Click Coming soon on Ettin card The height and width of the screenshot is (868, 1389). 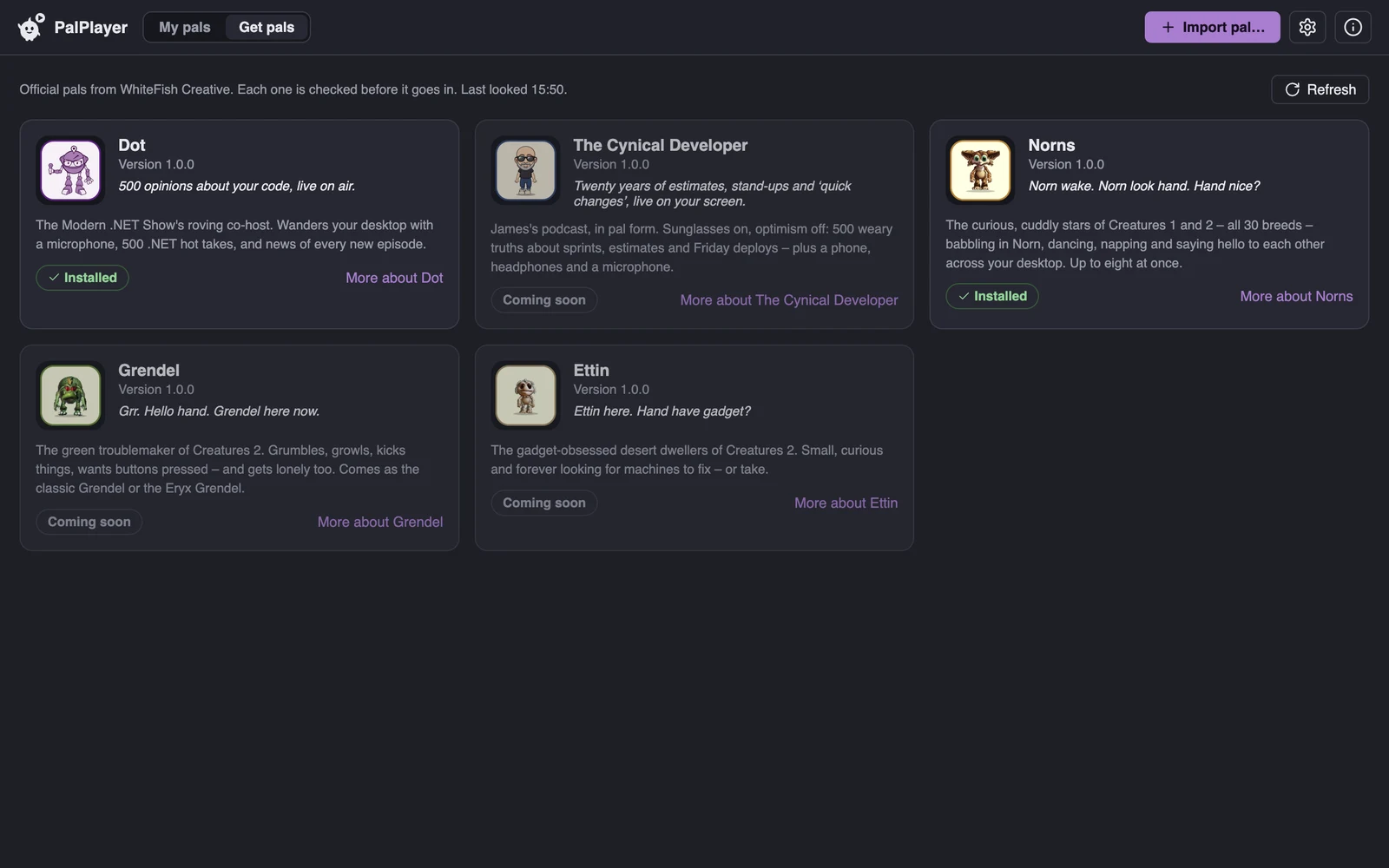click(544, 503)
